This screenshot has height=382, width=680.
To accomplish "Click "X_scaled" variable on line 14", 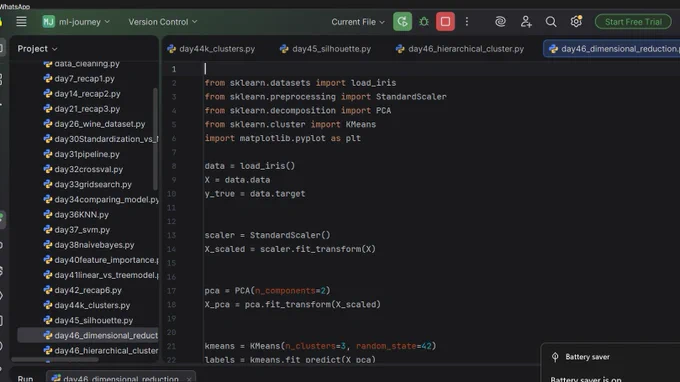I will click(x=225, y=249).
